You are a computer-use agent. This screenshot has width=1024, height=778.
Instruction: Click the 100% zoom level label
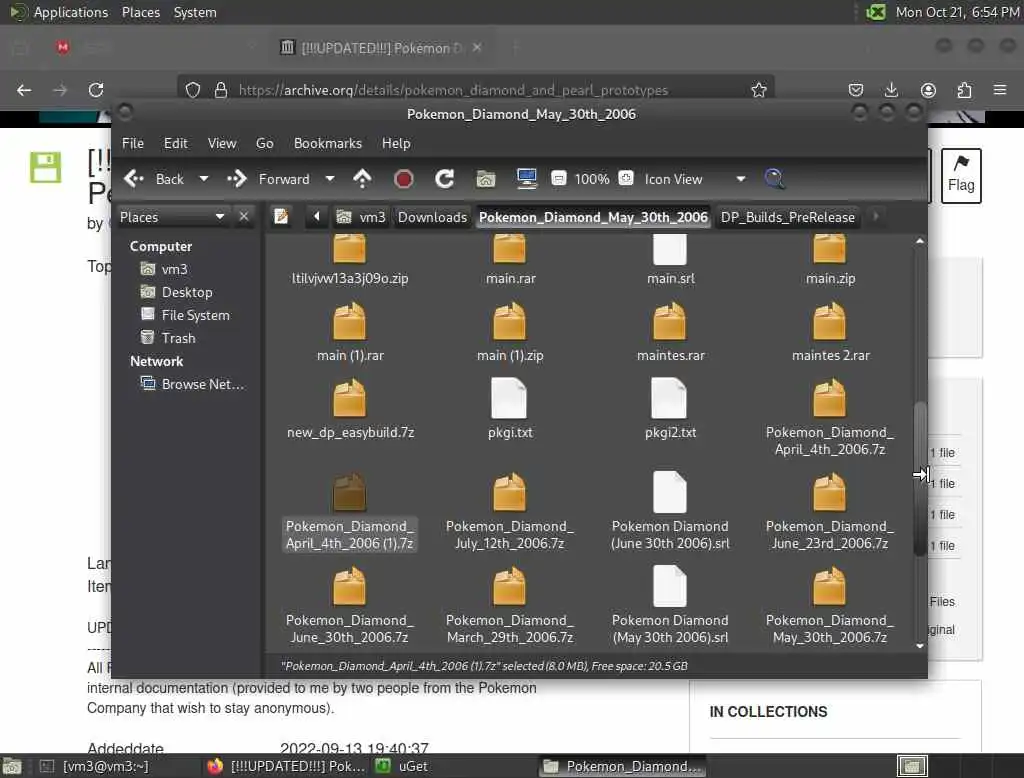tap(592, 179)
